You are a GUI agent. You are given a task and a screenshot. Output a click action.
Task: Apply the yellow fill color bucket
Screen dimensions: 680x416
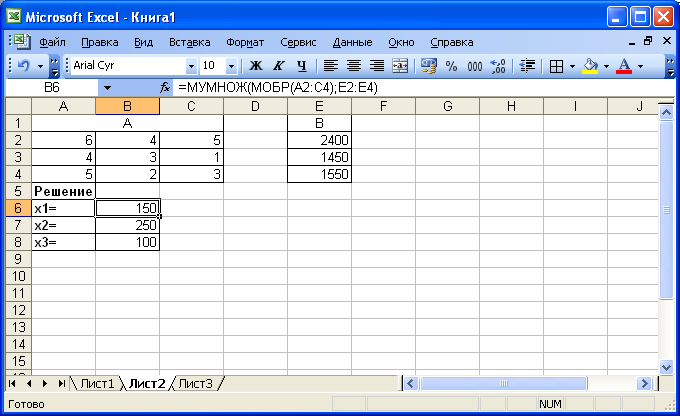(590, 66)
